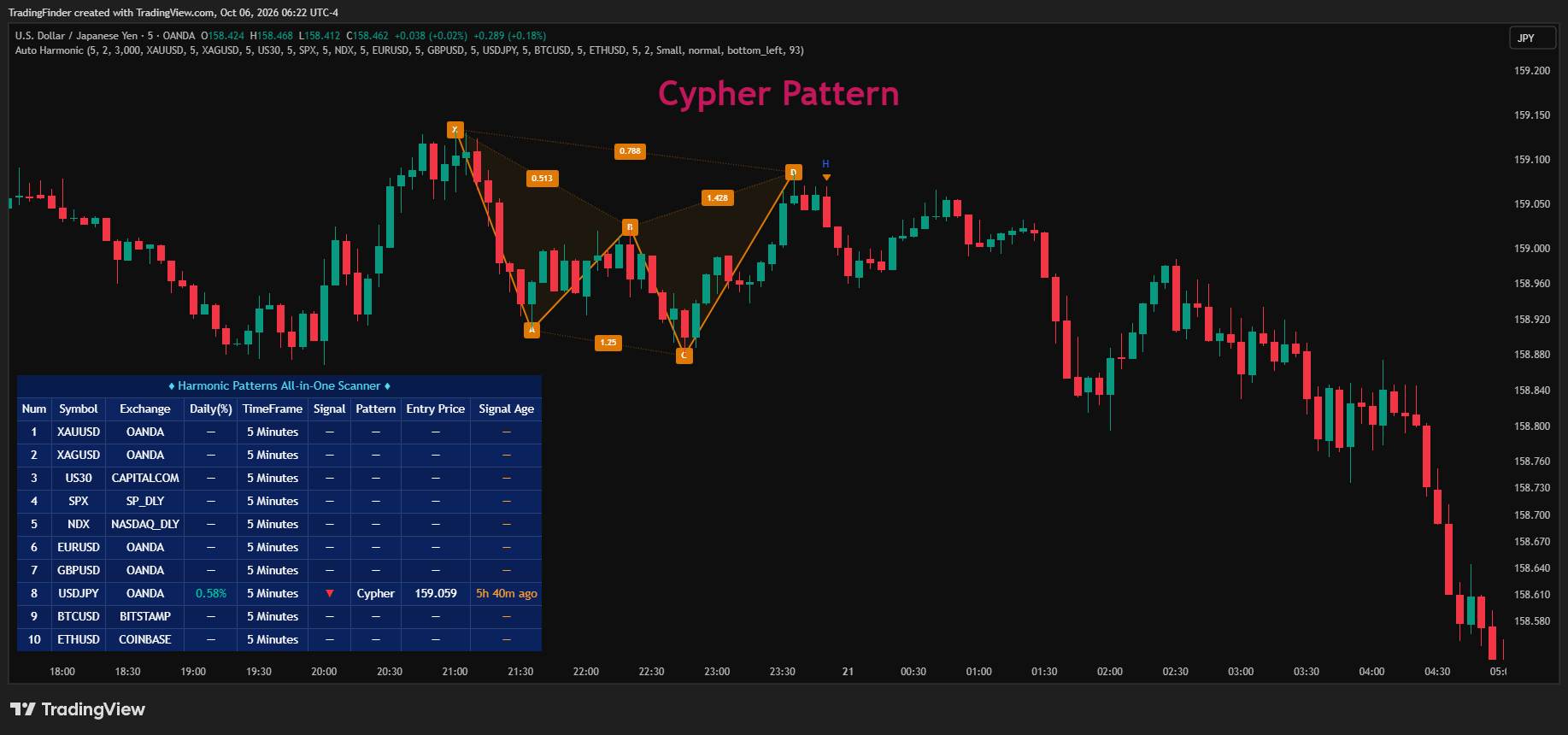
Task: Select the 0.788 ratio label
Action: [630, 151]
